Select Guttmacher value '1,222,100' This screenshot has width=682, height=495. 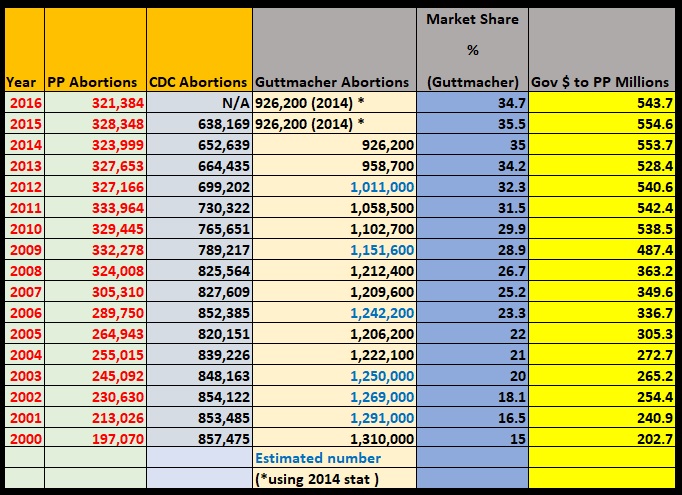point(382,355)
